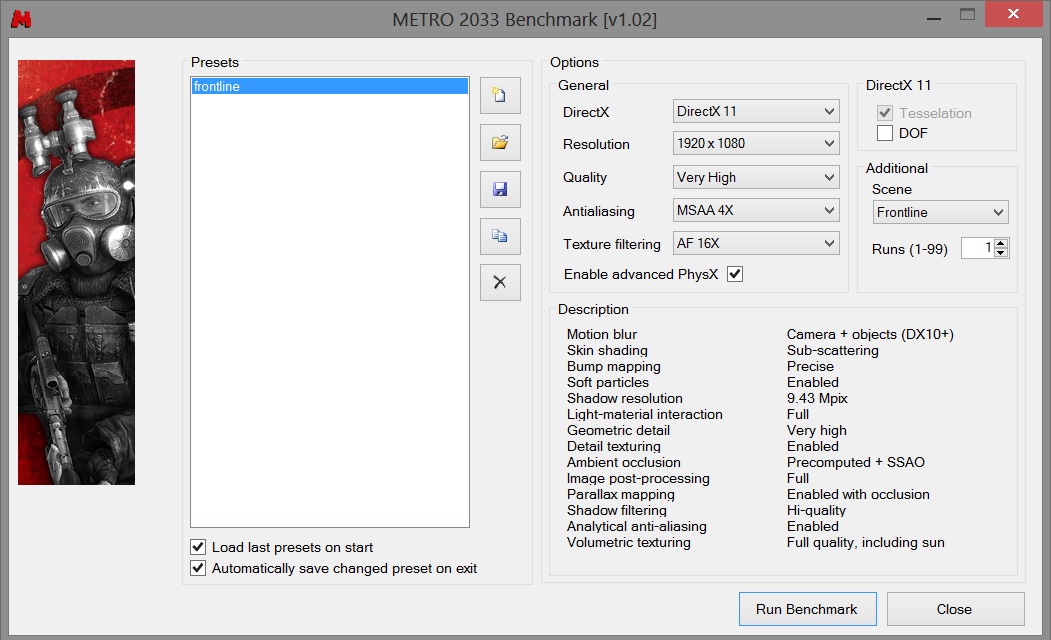Click the 'Shadow resolution' label
Viewport: 1051px width, 640px height.
(x=625, y=398)
